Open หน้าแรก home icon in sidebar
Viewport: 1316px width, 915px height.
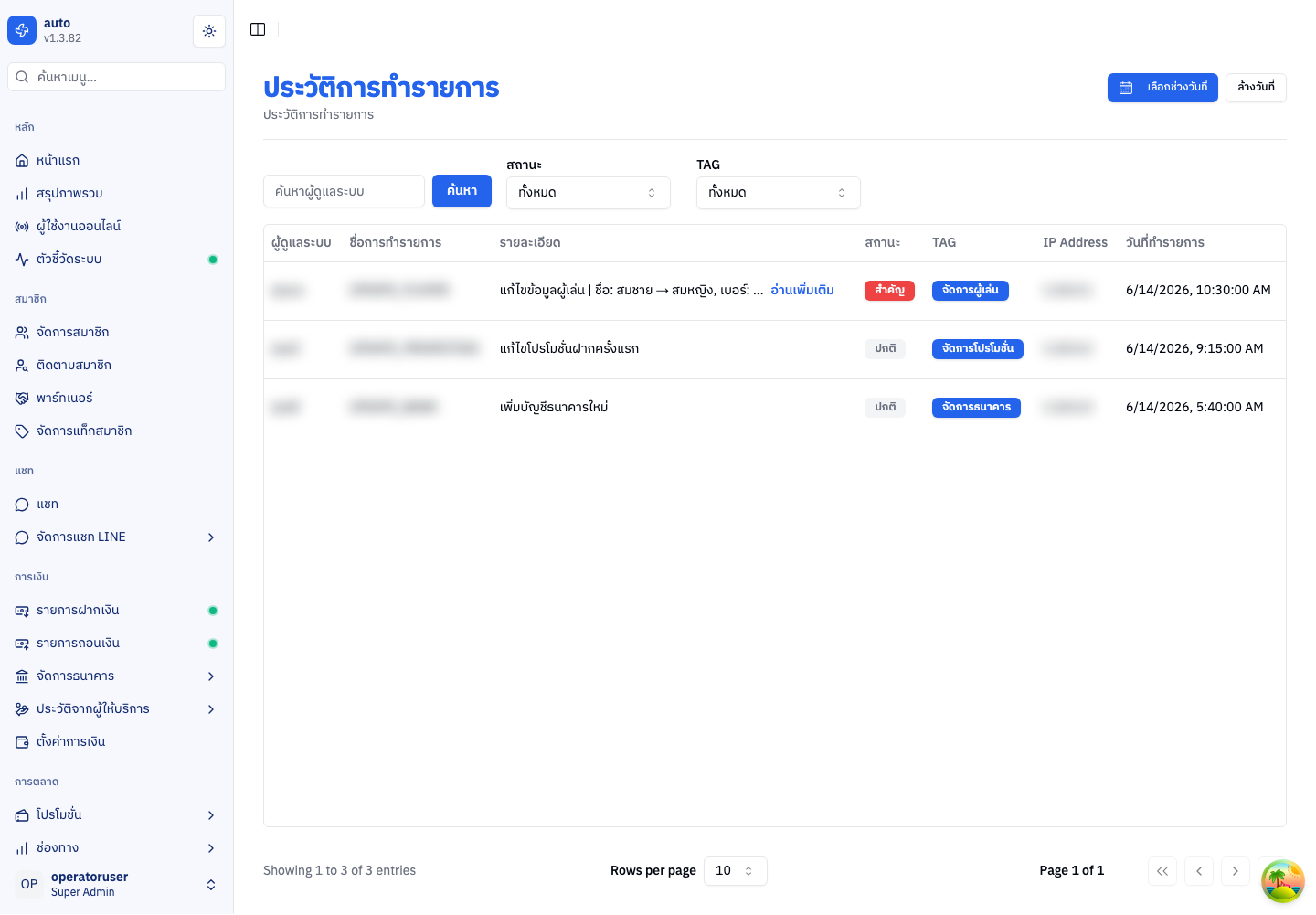click(x=22, y=161)
